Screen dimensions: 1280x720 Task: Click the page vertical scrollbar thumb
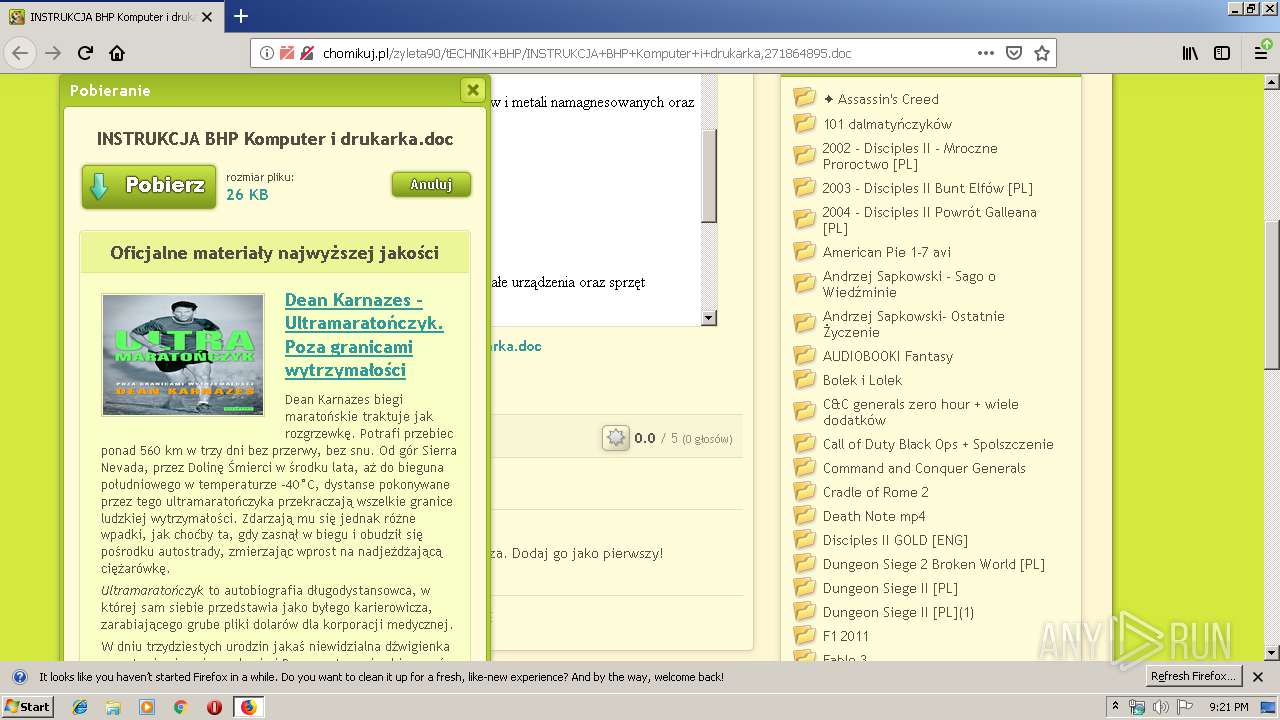pyautogui.click(x=1272, y=295)
